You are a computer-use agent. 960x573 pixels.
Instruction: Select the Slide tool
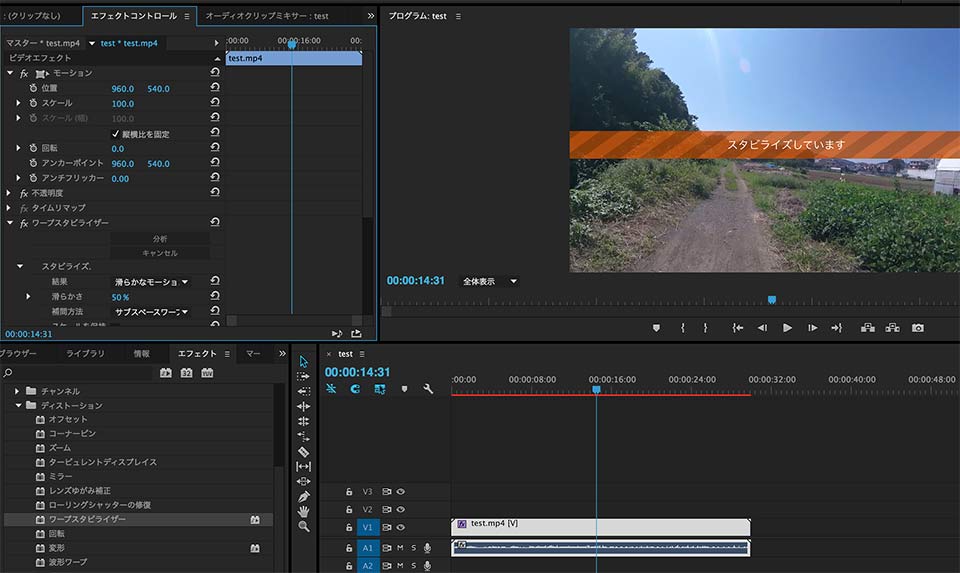[x=304, y=481]
